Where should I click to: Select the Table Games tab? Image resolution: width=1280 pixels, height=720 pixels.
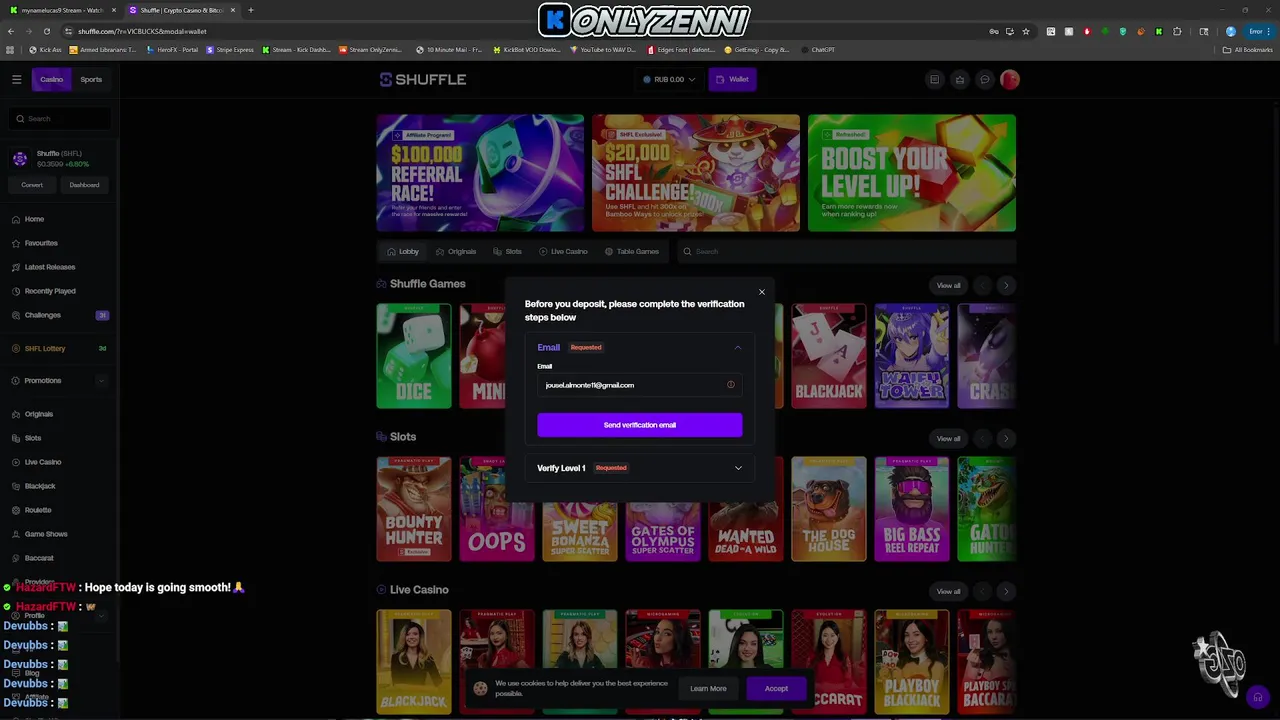(x=632, y=251)
